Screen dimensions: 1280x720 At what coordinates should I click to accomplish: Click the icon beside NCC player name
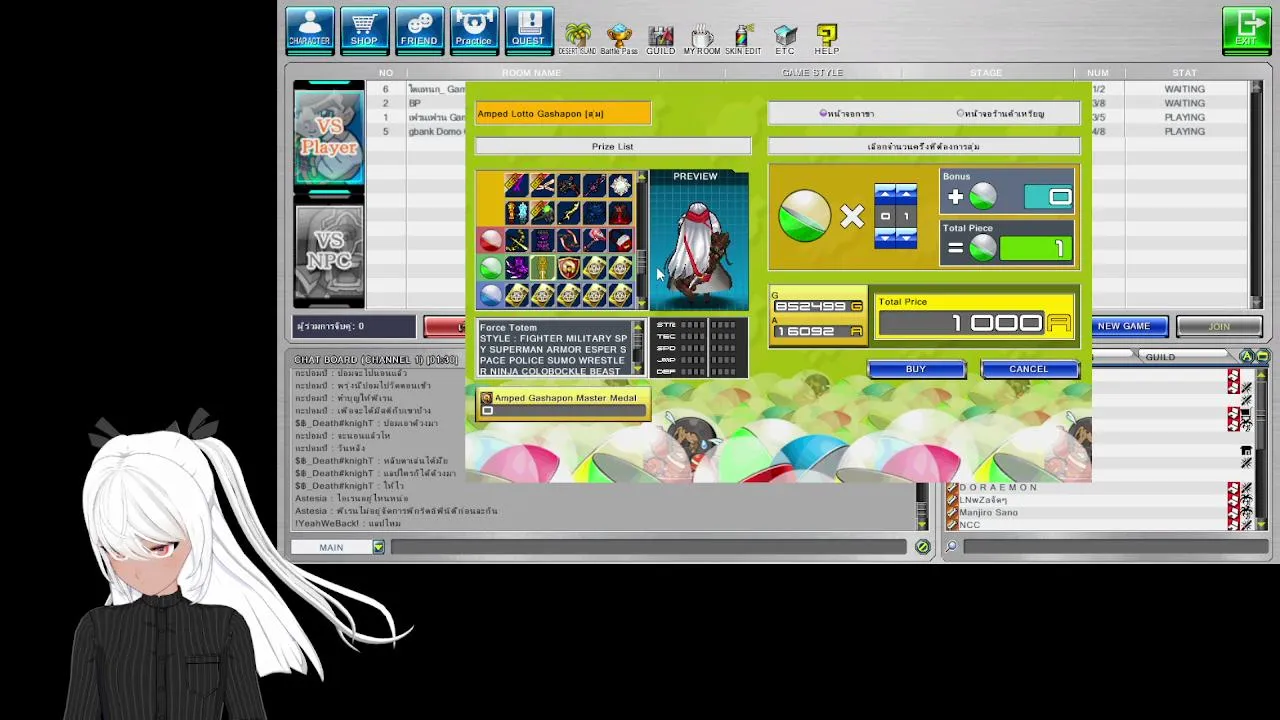[x=952, y=524]
